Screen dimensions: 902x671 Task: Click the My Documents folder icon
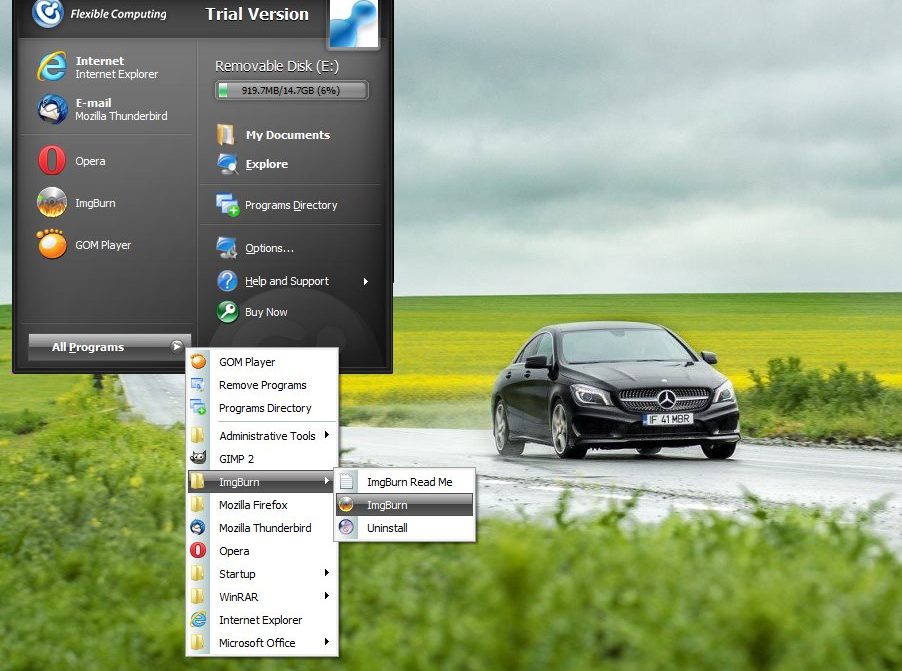(226, 135)
